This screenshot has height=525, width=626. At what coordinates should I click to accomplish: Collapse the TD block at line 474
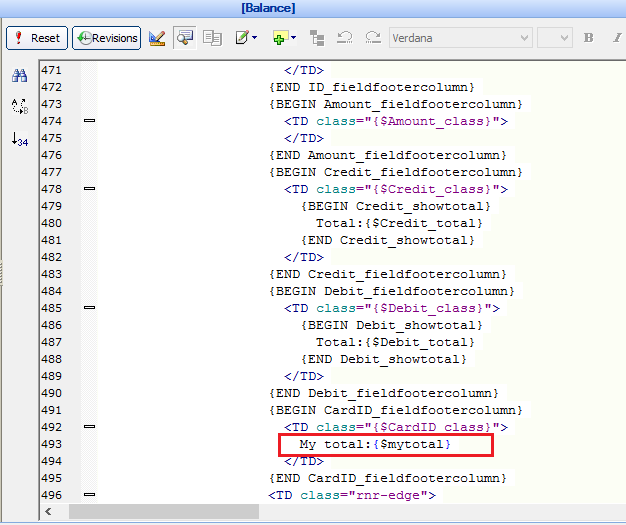pos(89,121)
